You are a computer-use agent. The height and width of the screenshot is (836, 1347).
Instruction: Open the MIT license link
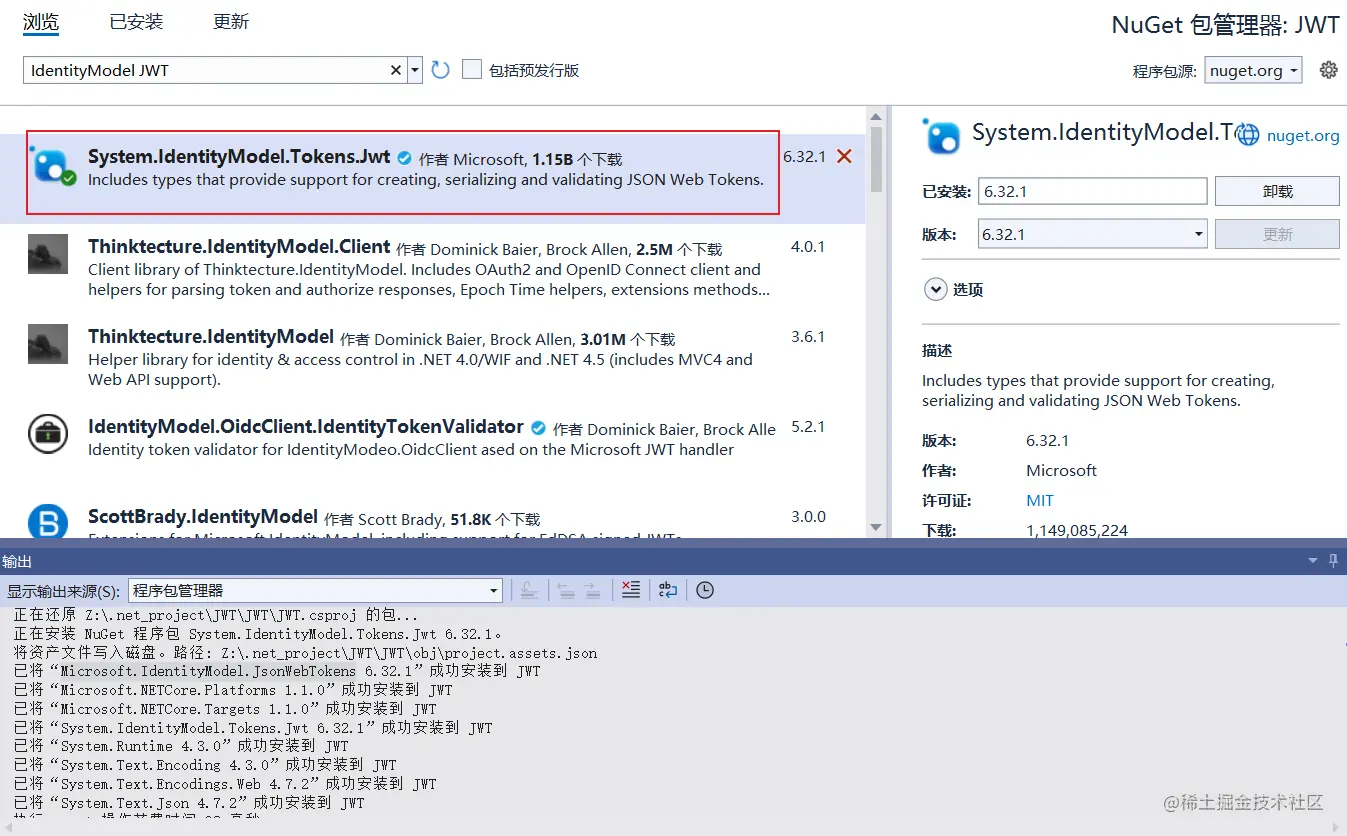pyautogui.click(x=1040, y=500)
